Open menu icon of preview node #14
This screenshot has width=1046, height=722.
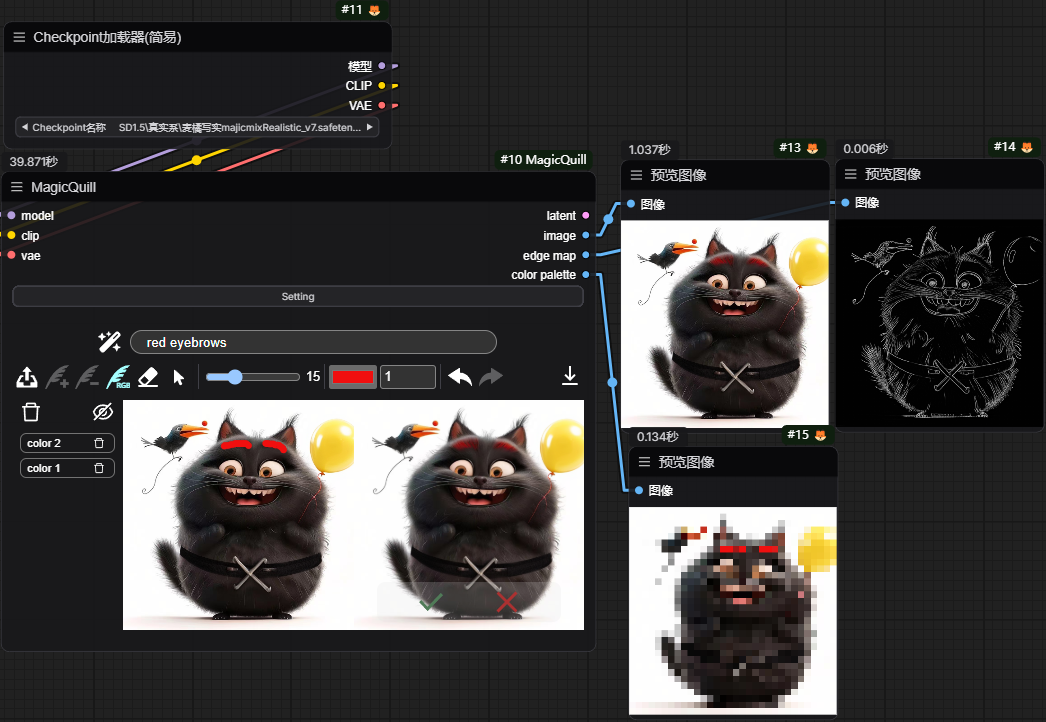(851, 174)
